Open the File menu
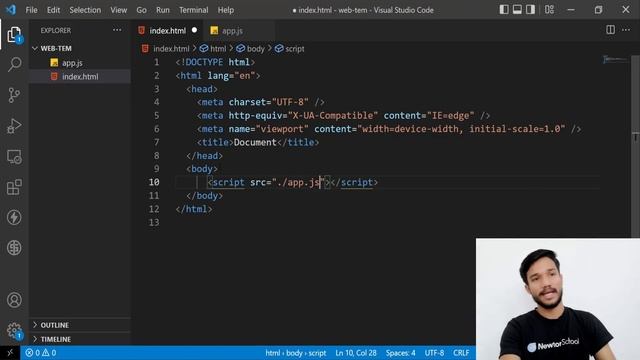 (31, 10)
